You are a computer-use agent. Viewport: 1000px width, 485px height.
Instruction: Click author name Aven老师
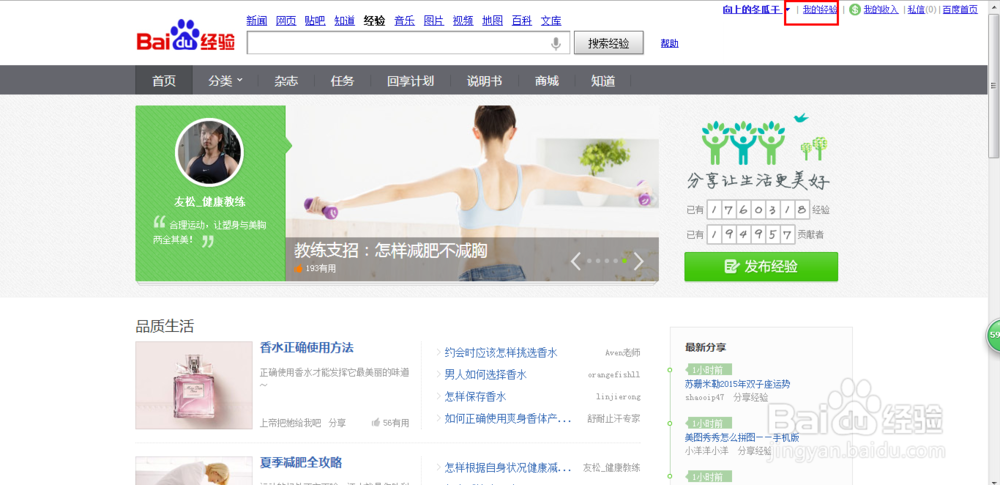coord(622,353)
